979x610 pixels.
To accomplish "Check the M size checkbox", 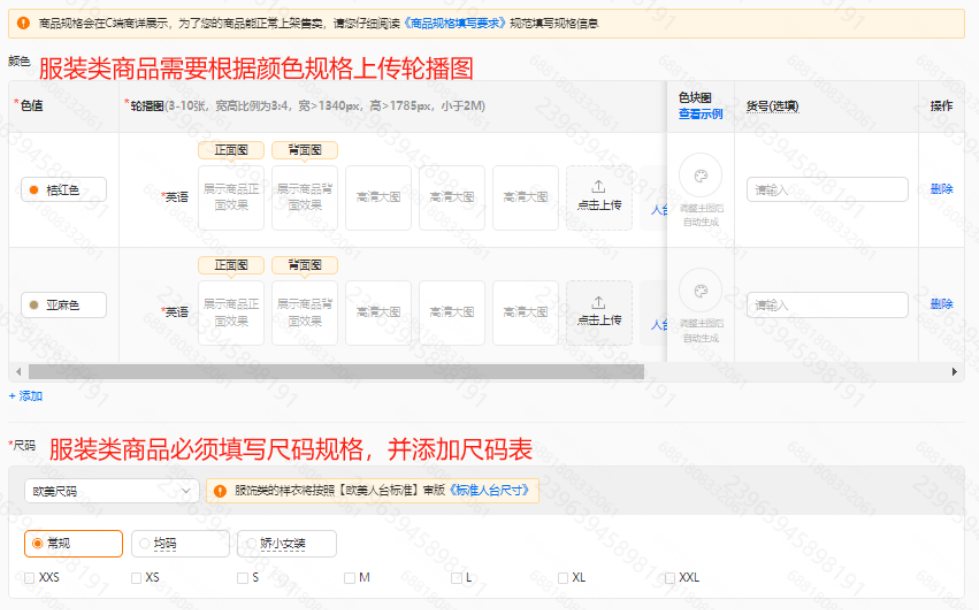I will 350,578.
